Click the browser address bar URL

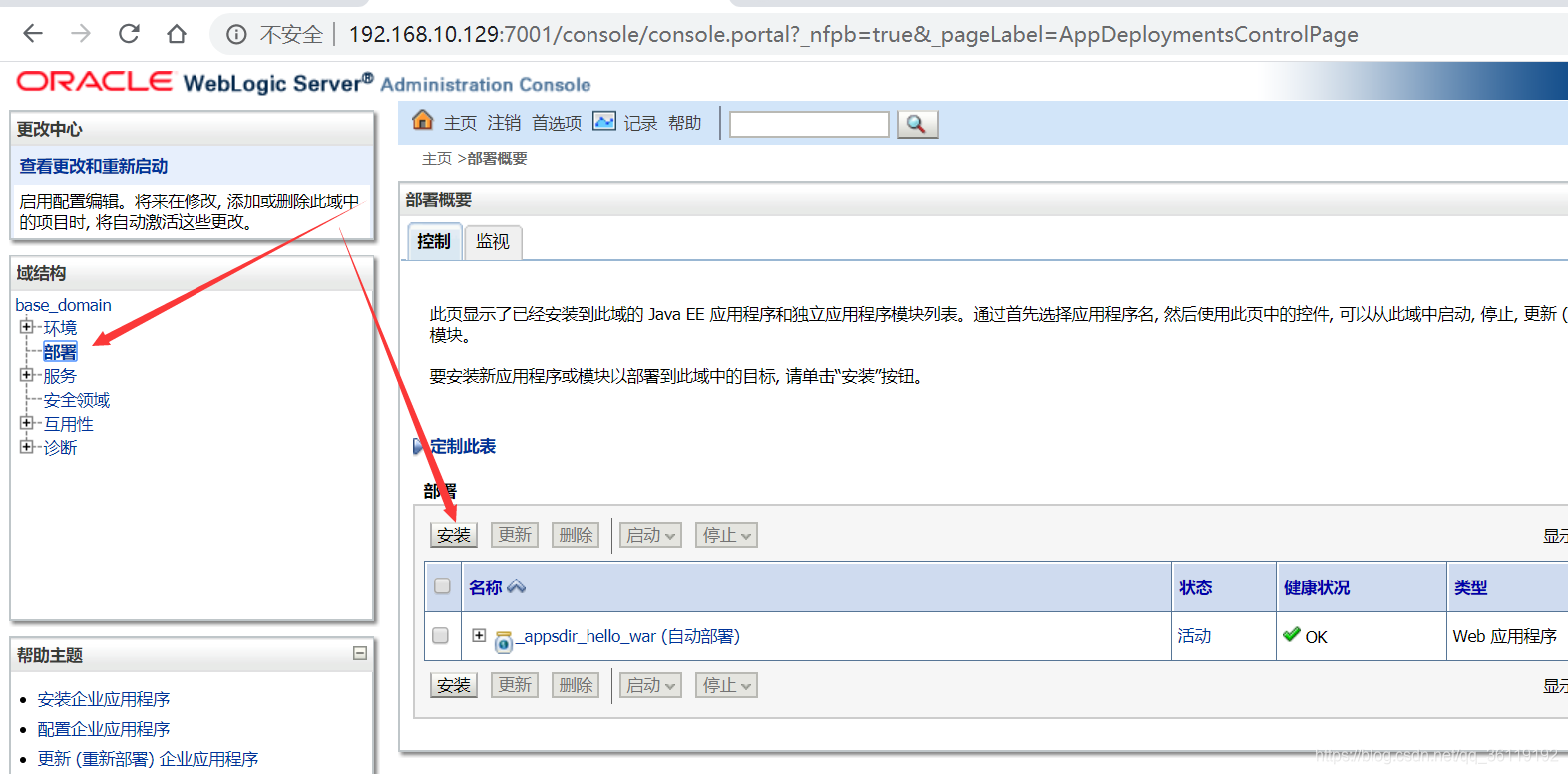(853, 35)
